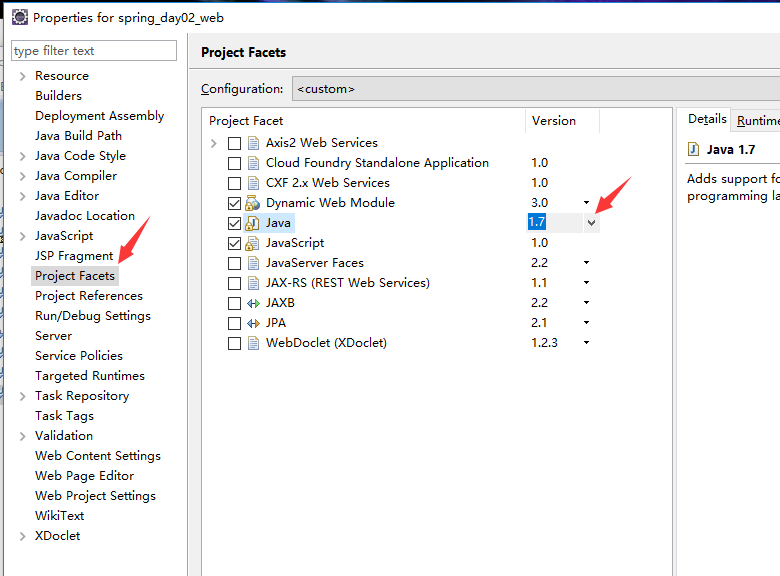
Task: Expand the Task Repository node
Action: 22,396
